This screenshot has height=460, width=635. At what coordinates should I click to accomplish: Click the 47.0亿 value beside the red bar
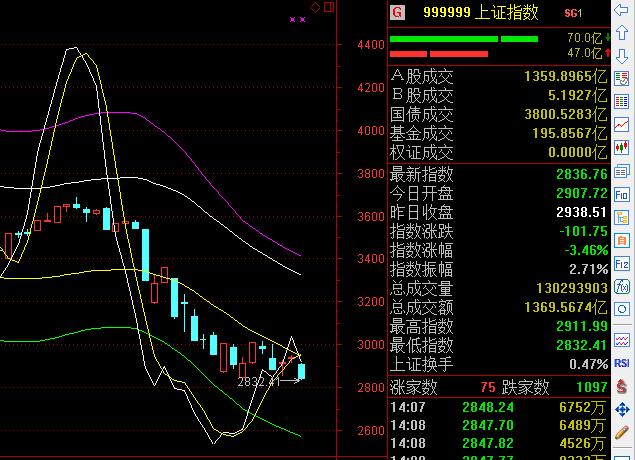click(584, 53)
